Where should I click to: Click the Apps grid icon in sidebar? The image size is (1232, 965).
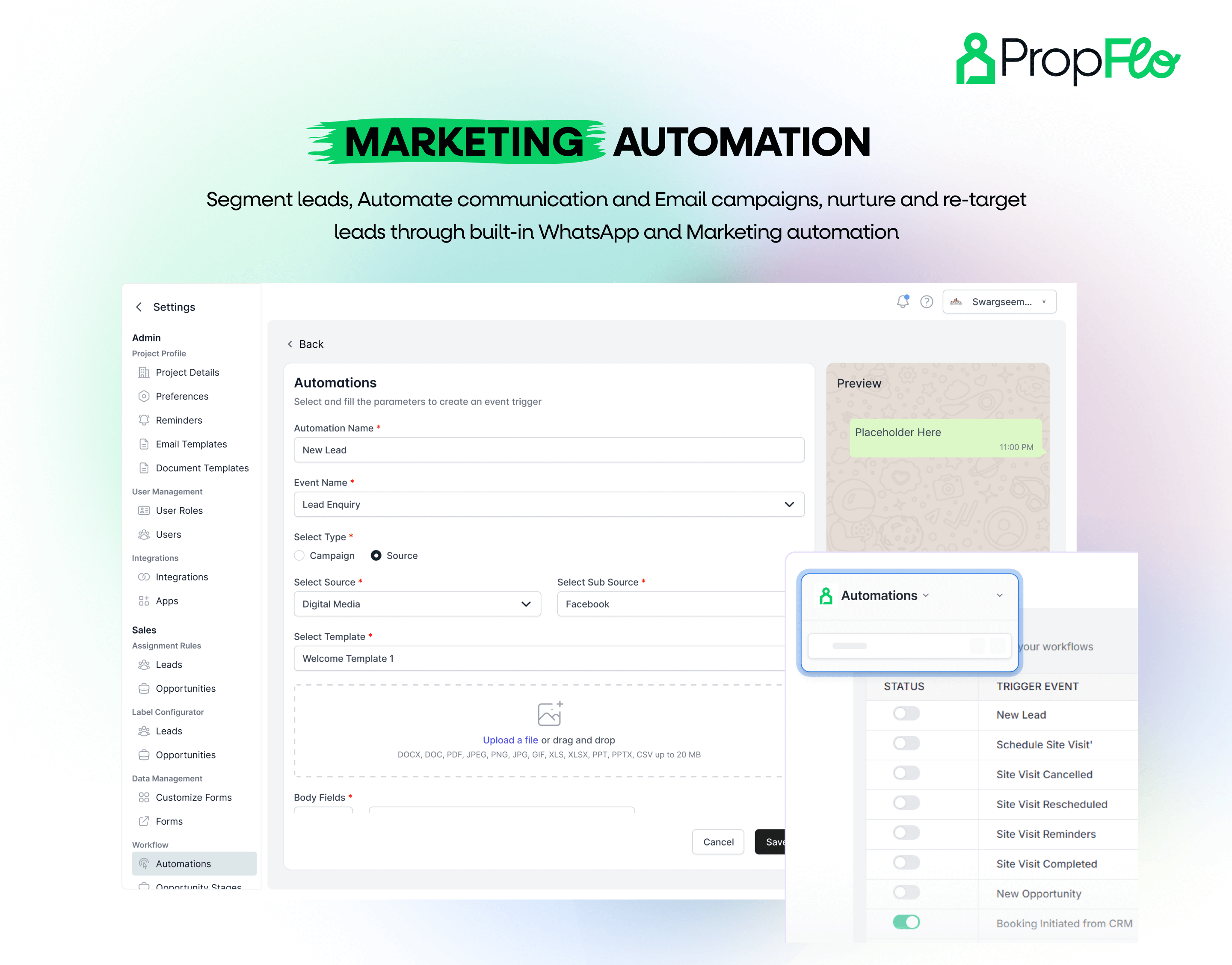[x=144, y=601]
